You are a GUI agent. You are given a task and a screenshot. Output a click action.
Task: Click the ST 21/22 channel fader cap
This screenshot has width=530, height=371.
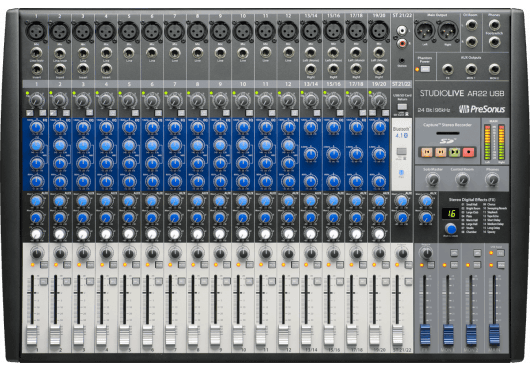pos(397,335)
